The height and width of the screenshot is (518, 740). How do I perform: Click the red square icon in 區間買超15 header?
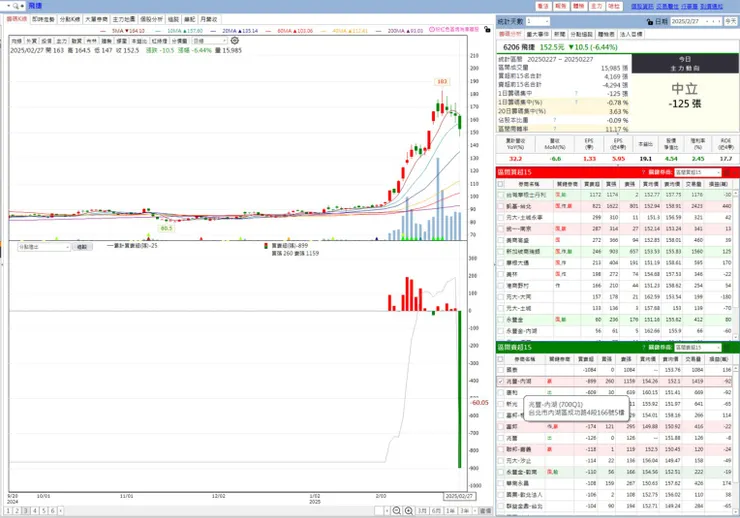click(x=727, y=172)
